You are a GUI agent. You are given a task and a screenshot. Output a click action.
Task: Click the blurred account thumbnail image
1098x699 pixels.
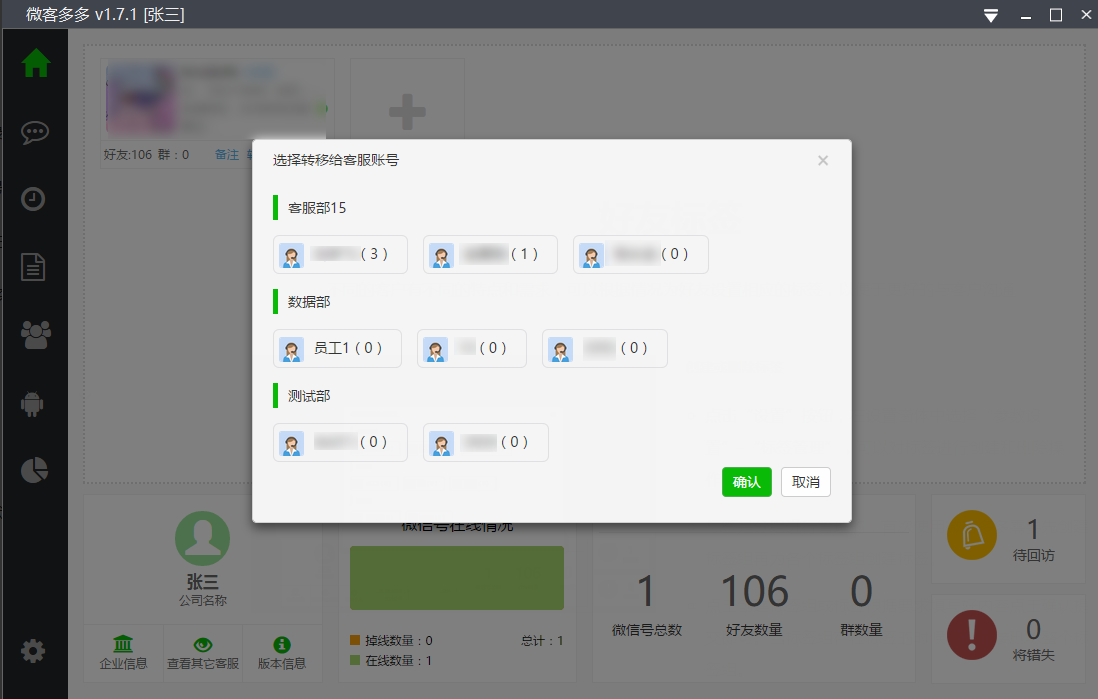(141, 99)
